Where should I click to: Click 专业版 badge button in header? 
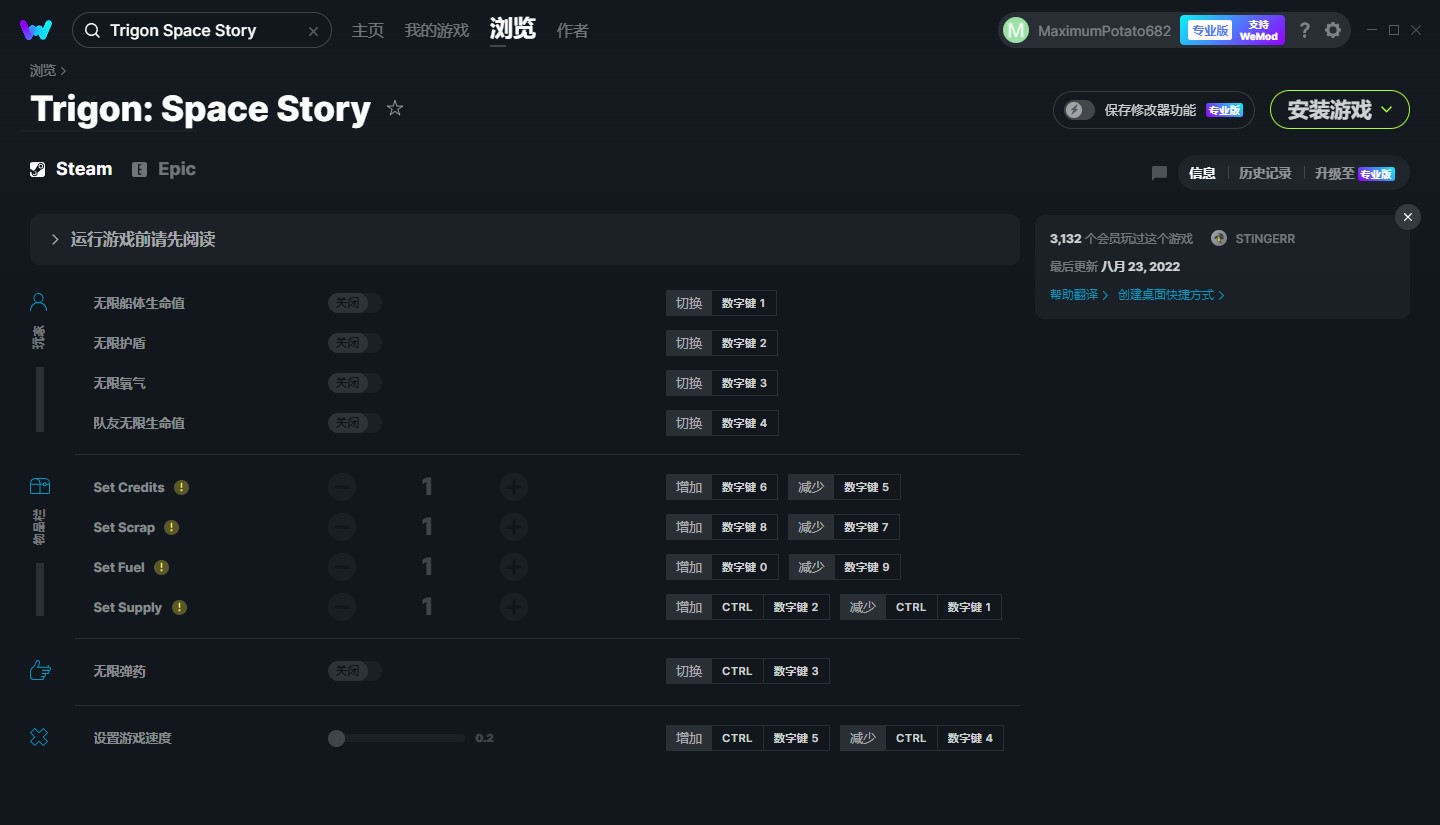(1209, 30)
